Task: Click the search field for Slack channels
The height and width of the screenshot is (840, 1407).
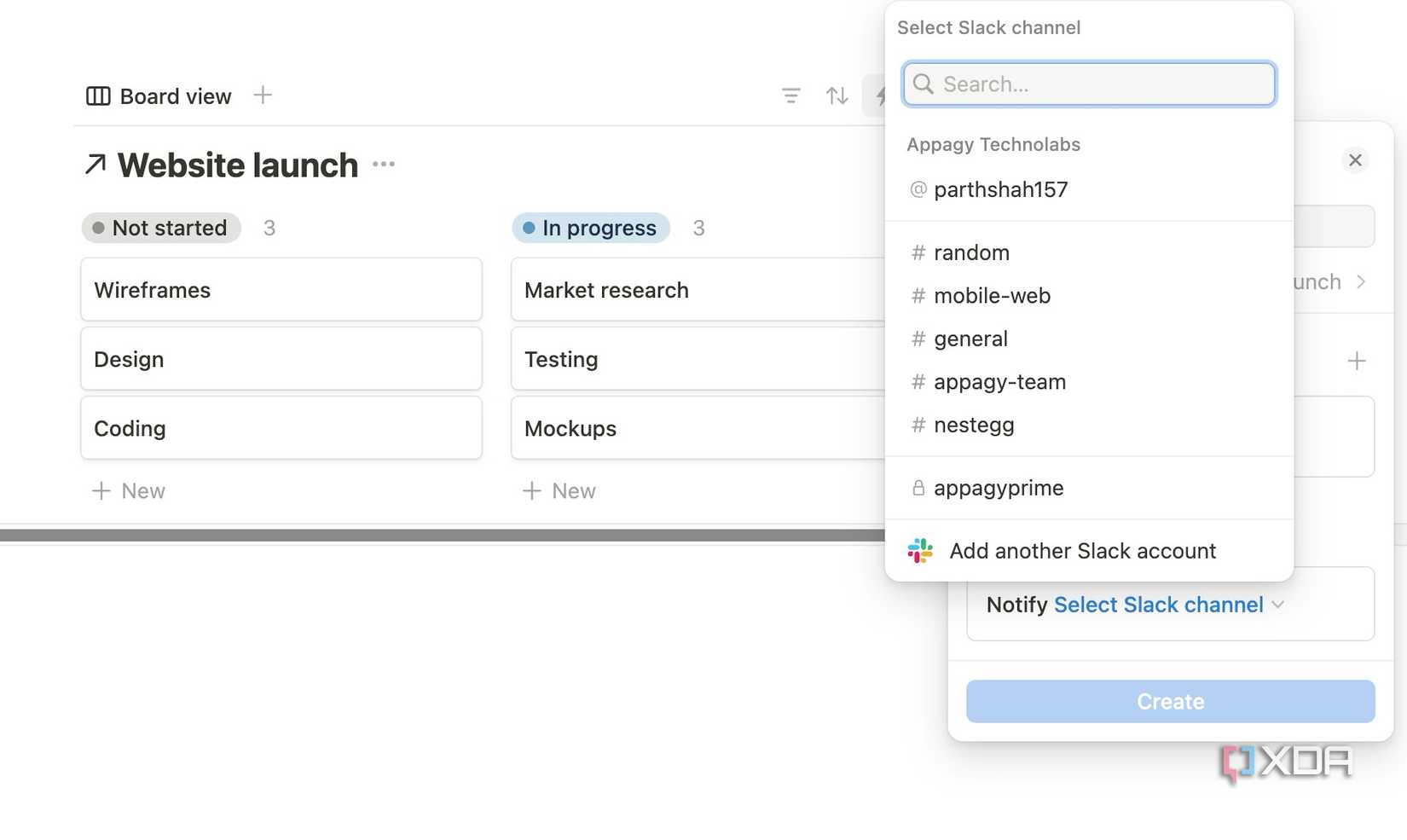Action: point(1089,84)
